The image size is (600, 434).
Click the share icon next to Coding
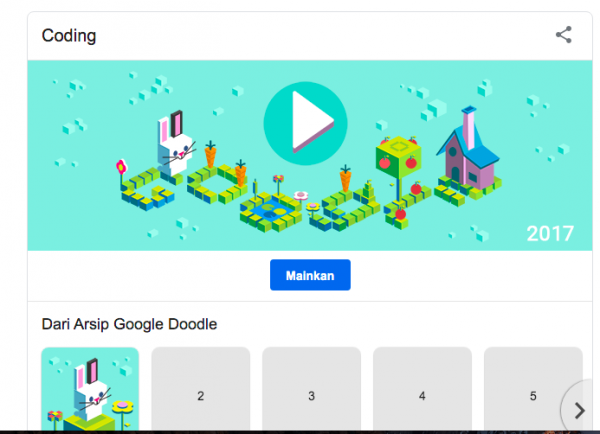(564, 35)
